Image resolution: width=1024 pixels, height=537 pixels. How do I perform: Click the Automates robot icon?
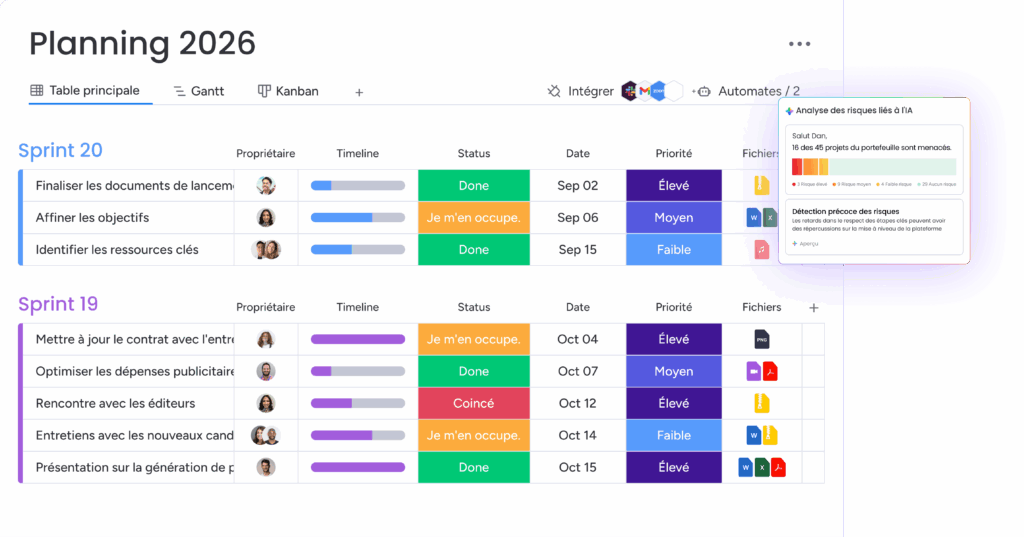(x=702, y=91)
